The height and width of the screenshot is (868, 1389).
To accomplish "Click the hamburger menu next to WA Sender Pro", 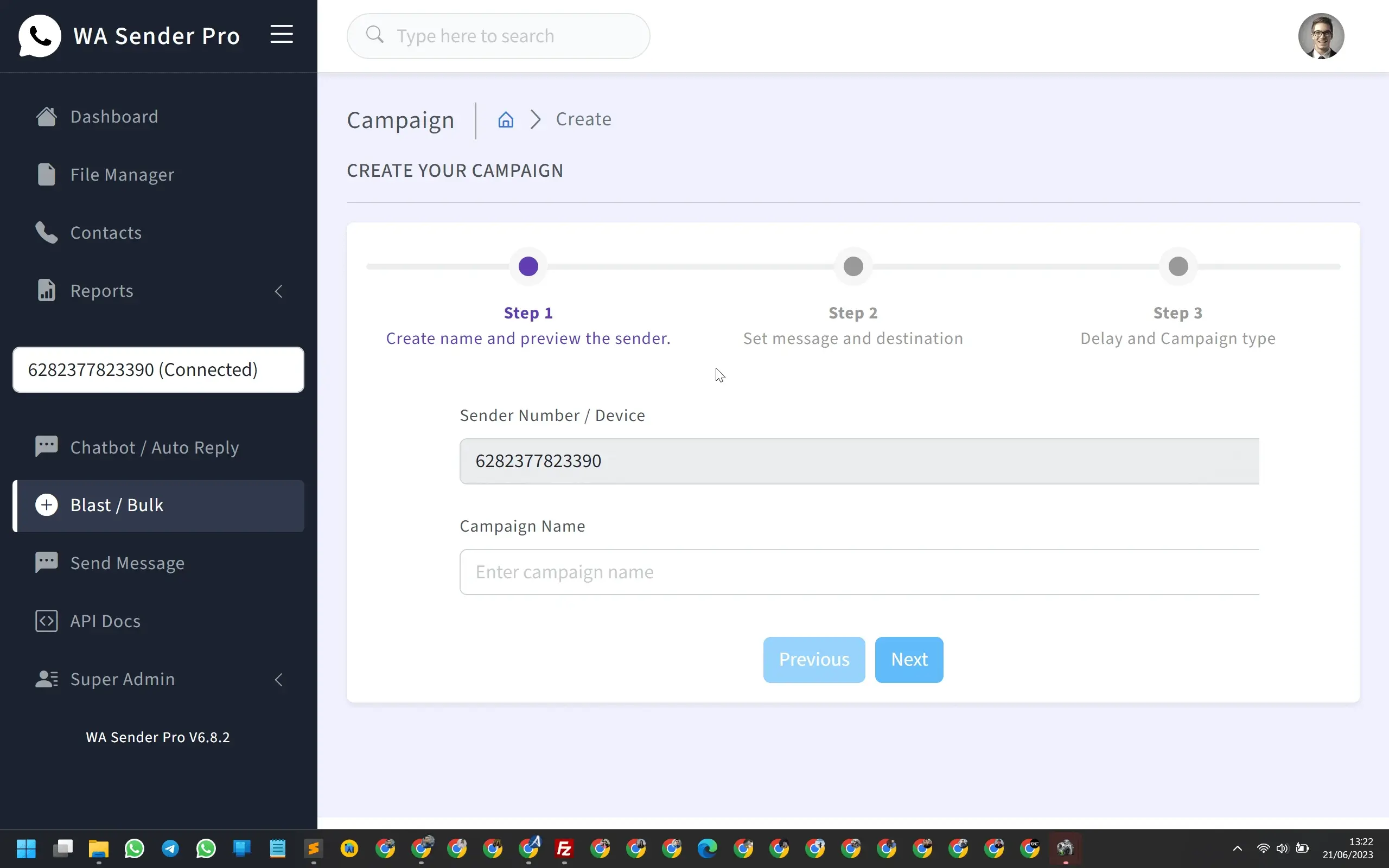I will click(281, 34).
